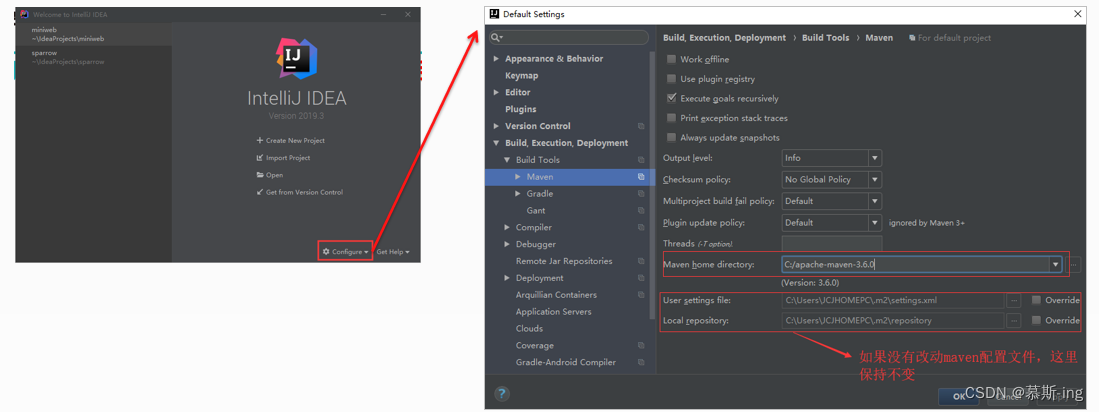Click the Maven home directory text field
The width and height of the screenshot is (1099, 412).
click(x=915, y=265)
